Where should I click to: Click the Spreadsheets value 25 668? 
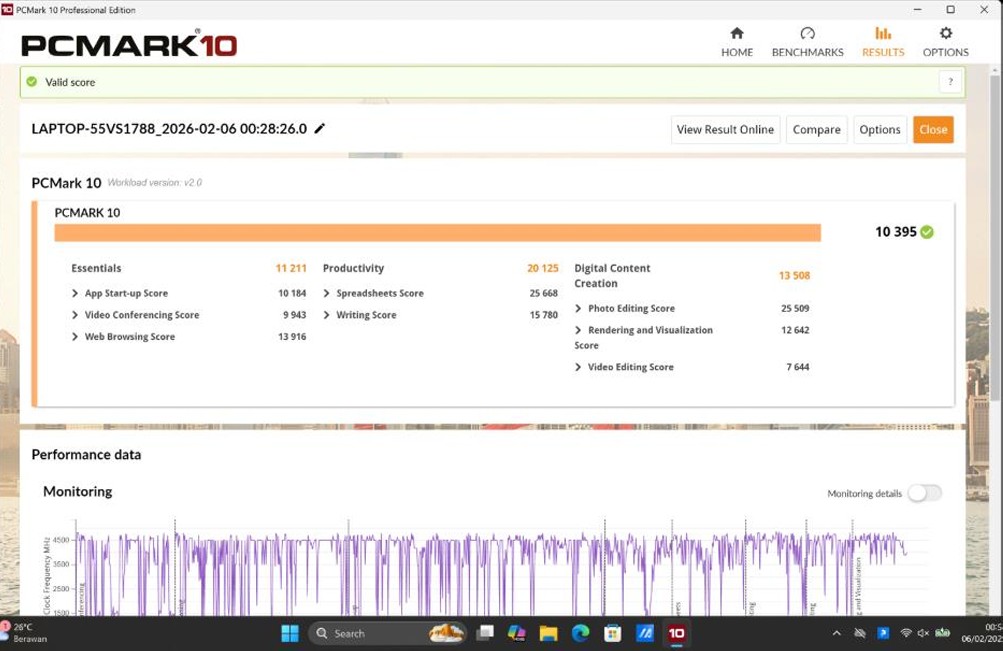[x=543, y=294]
